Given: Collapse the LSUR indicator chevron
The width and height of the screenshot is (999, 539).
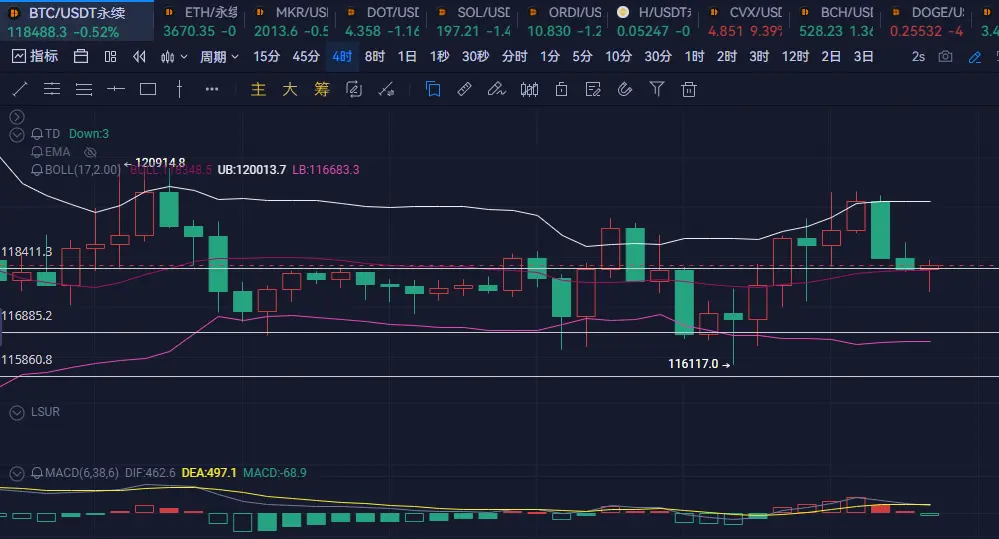Looking at the screenshot, I should [17, 413].
